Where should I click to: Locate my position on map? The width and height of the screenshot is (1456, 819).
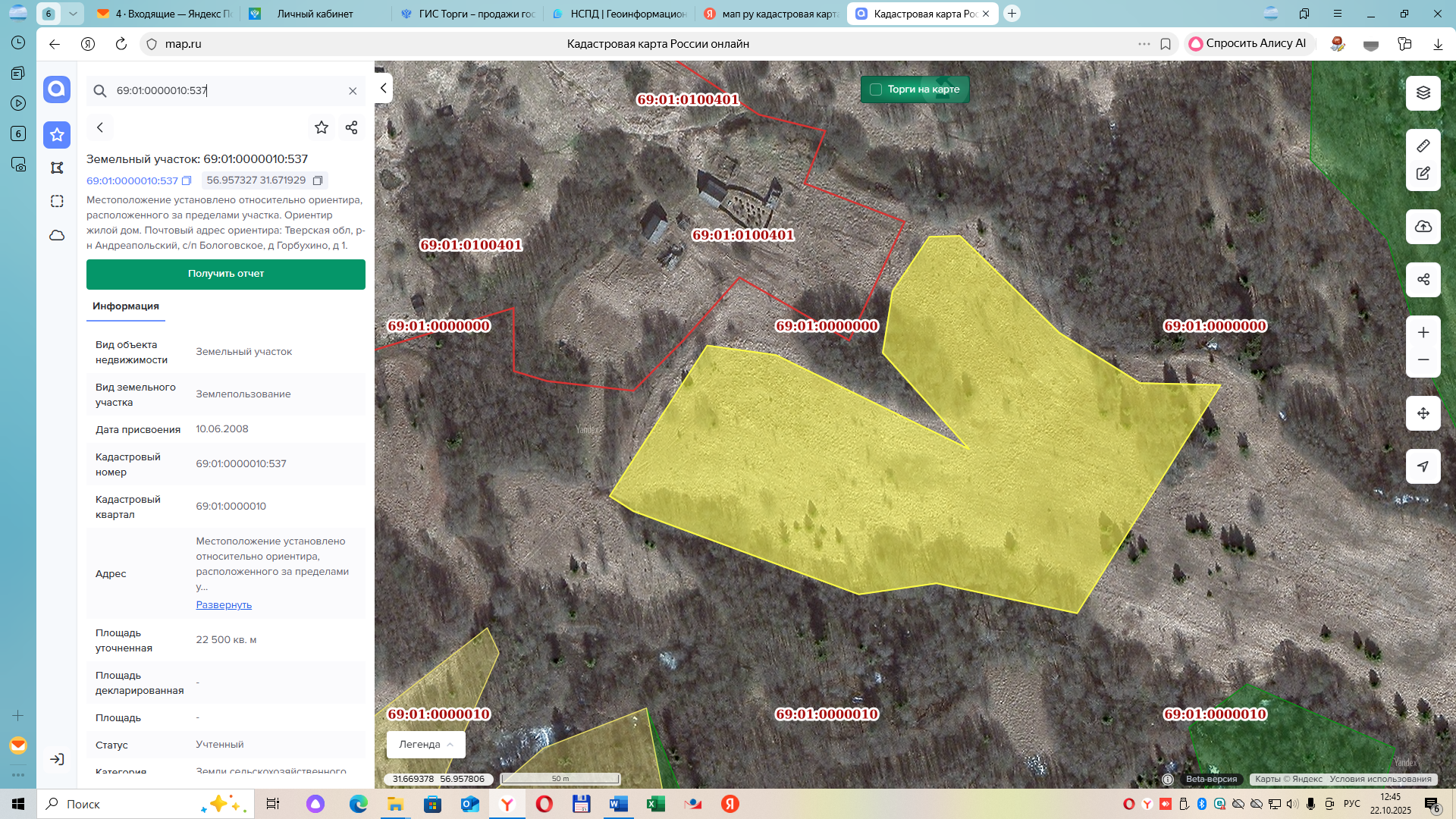(1423, 466)
